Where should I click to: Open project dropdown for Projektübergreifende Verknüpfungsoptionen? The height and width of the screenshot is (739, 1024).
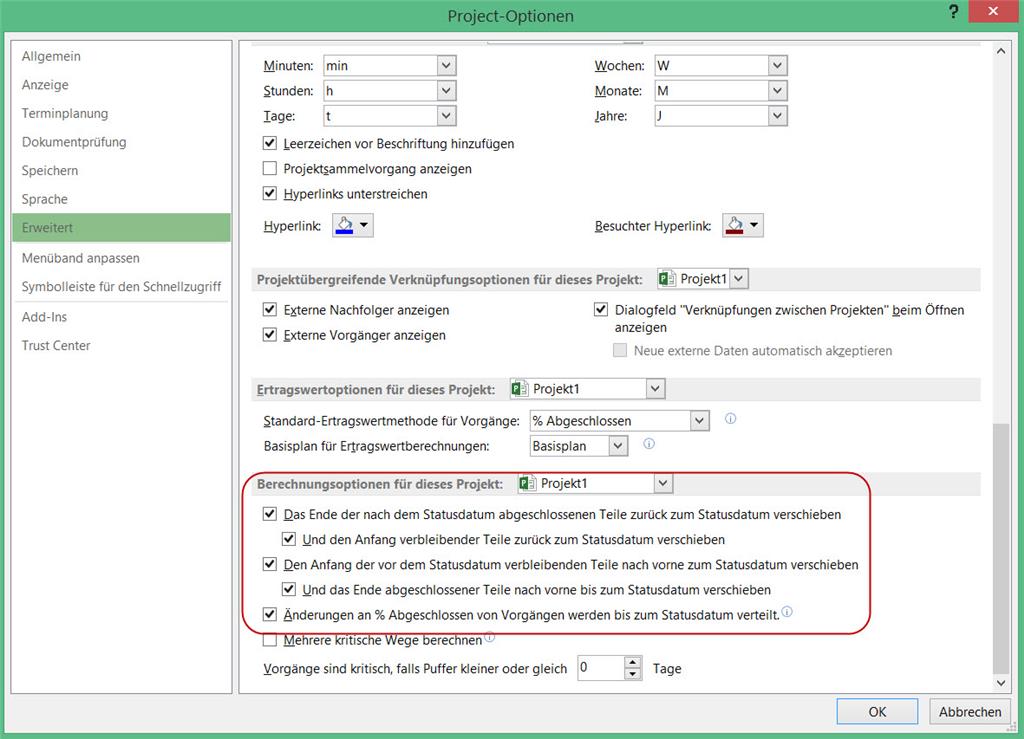[739, 279]
